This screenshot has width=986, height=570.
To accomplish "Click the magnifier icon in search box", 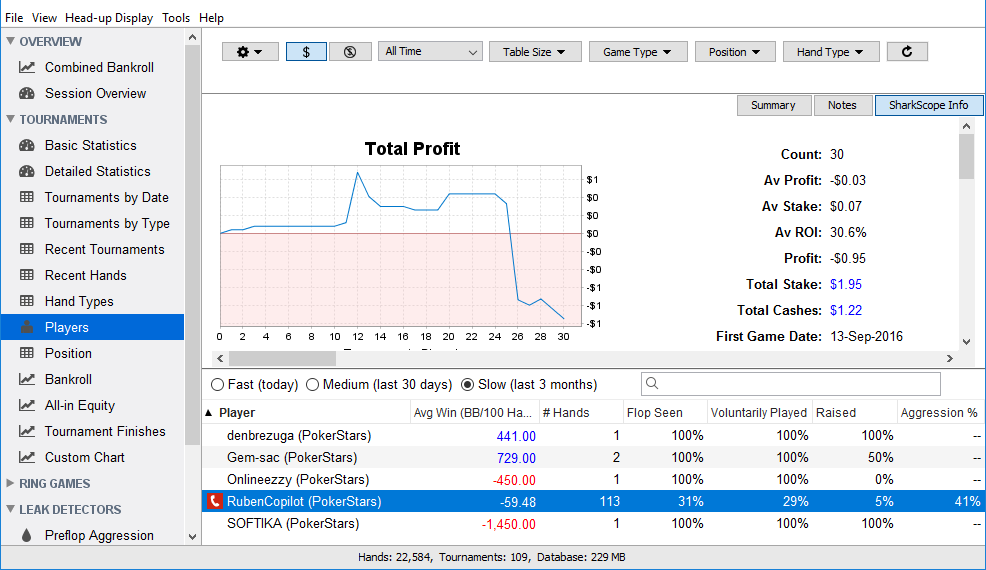I will coord(652,383).
